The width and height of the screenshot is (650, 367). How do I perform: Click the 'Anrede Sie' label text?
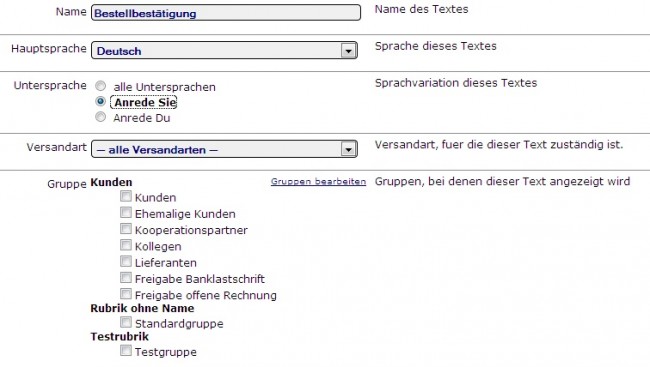point(145,102)
